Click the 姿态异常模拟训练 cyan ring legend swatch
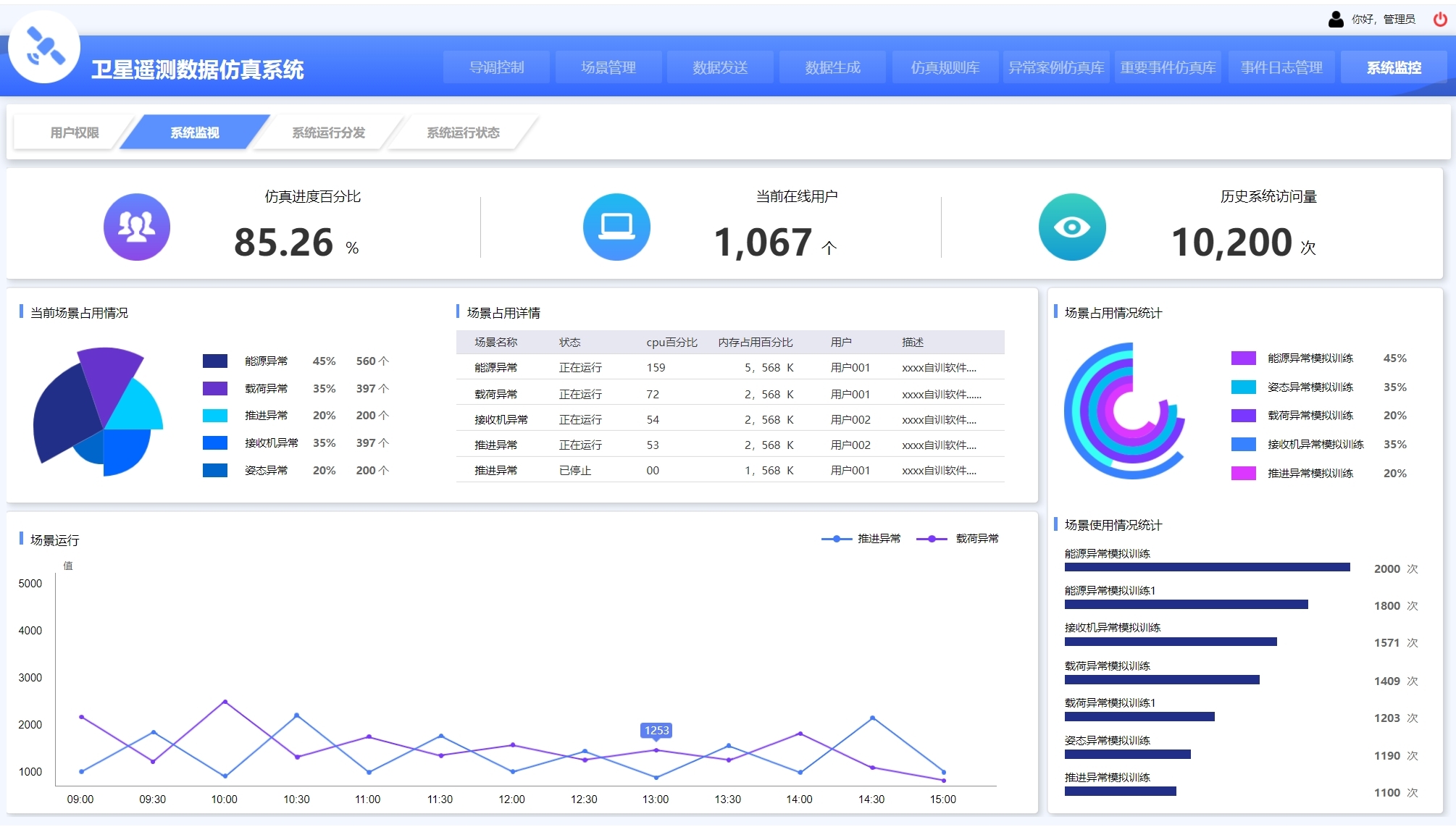The image size is (1456, 827). click(1244, 387)
